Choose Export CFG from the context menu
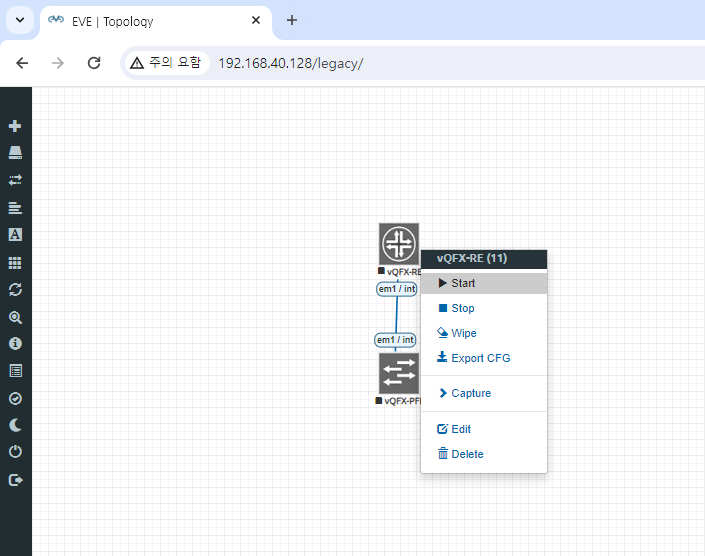The height and width of the screenshot is (556, 705). pyautogui.click(x=484, y=358)
